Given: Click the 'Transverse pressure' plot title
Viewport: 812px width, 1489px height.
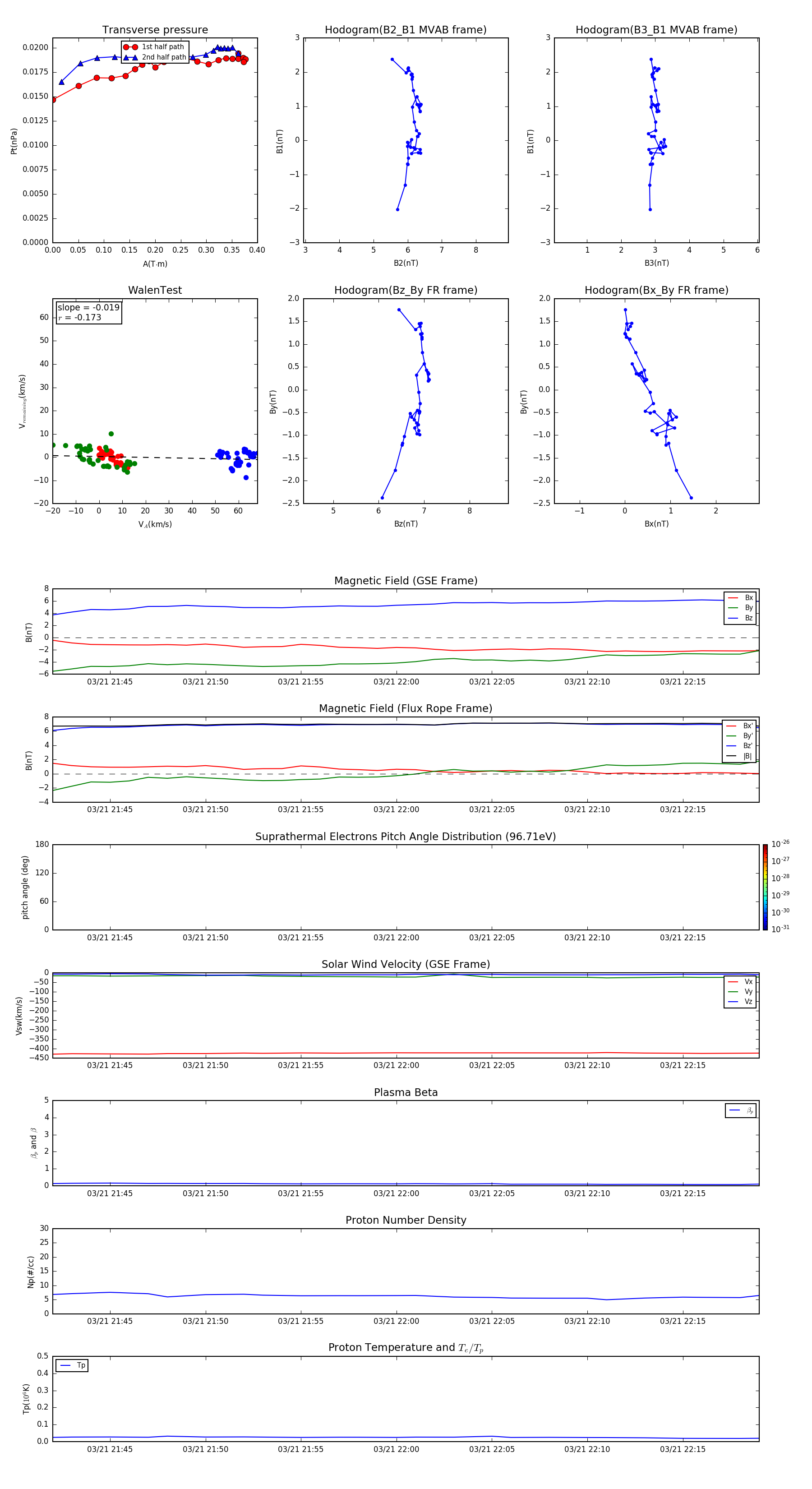Looking at the screenshot, I should (155, 30).
